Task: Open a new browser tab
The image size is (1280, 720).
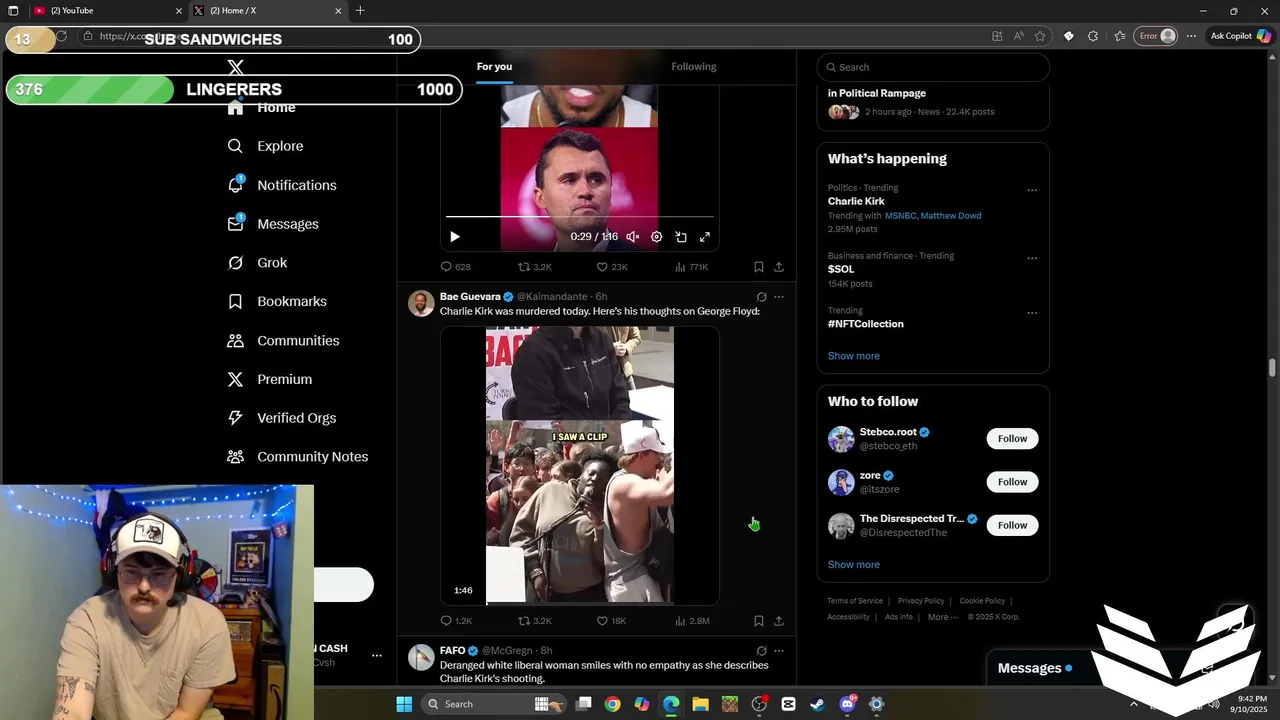Action: click(360, 11)
